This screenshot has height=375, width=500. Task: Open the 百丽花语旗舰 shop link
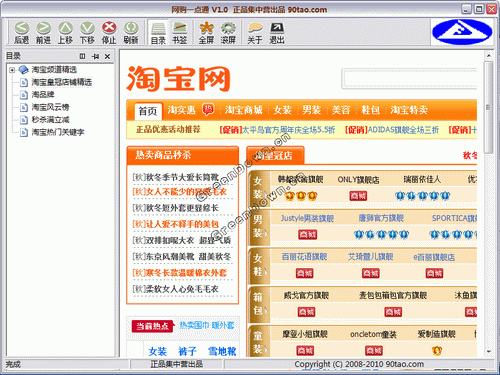tap(304, 257)
